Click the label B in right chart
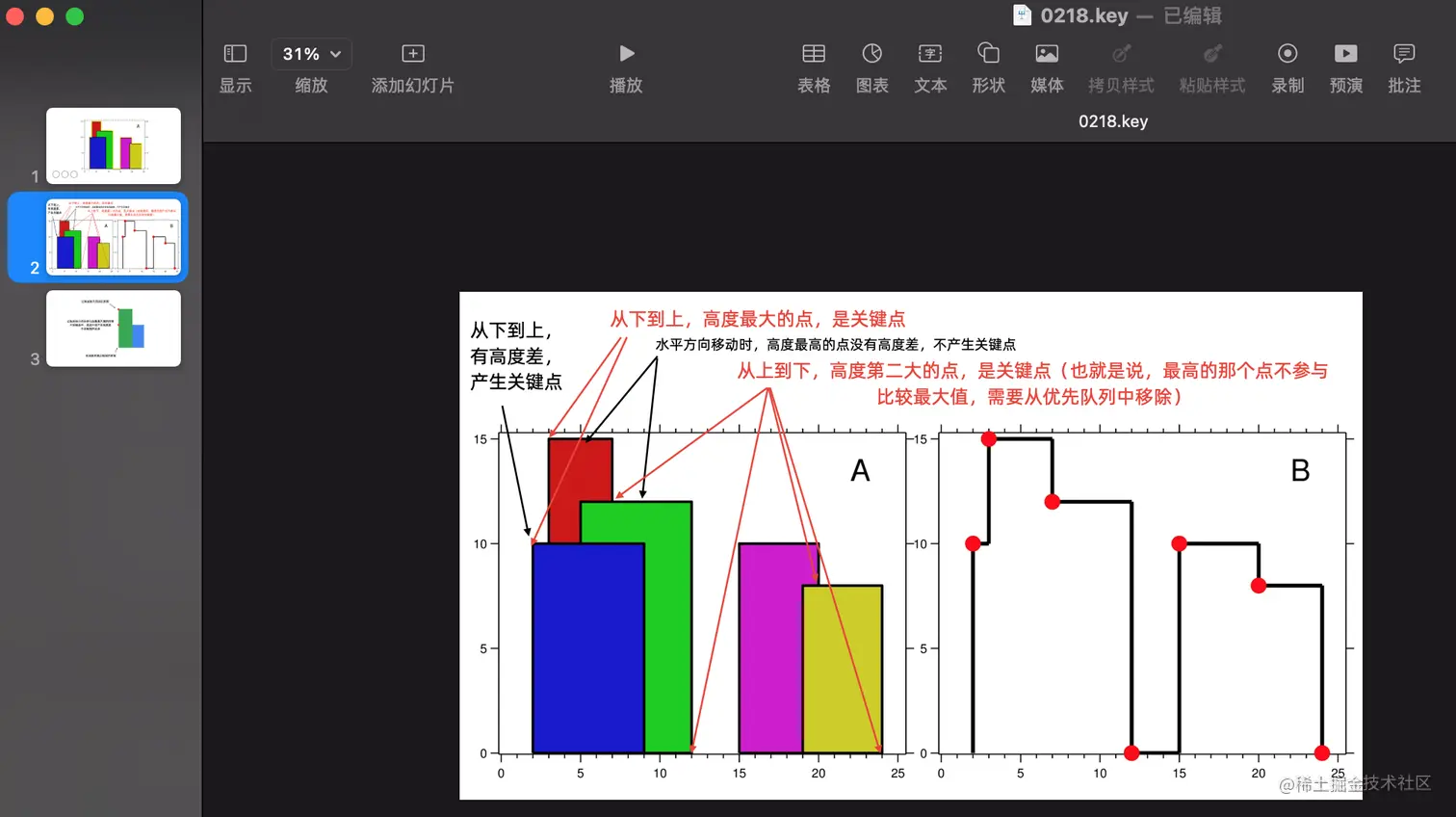Viewport: 1456px width, 817px height. (1300, 470)
